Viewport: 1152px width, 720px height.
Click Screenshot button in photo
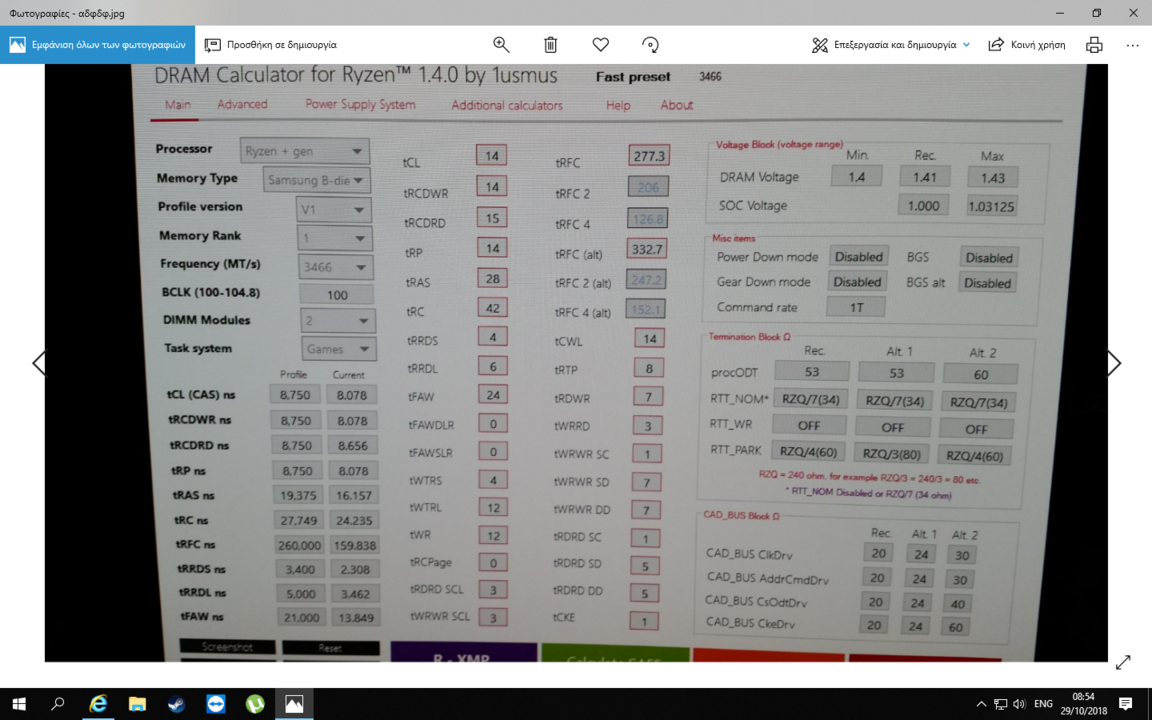[228, 647]
